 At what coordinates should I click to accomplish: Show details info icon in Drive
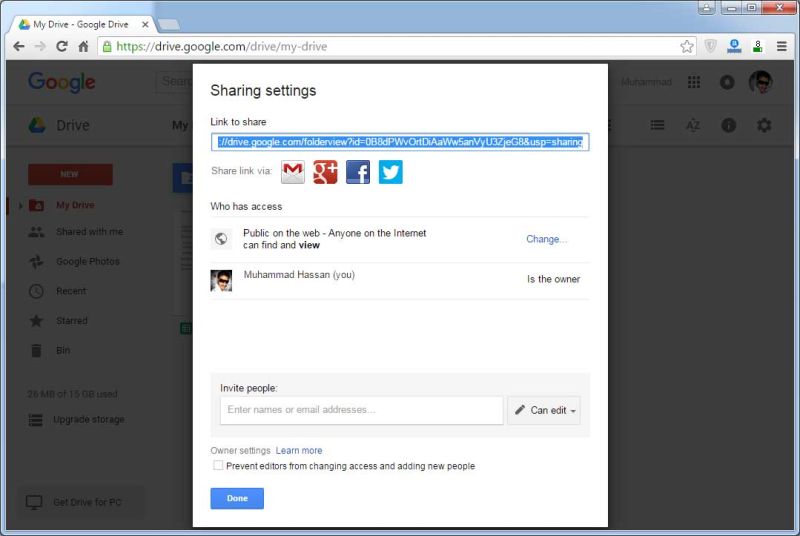(729, 125)
